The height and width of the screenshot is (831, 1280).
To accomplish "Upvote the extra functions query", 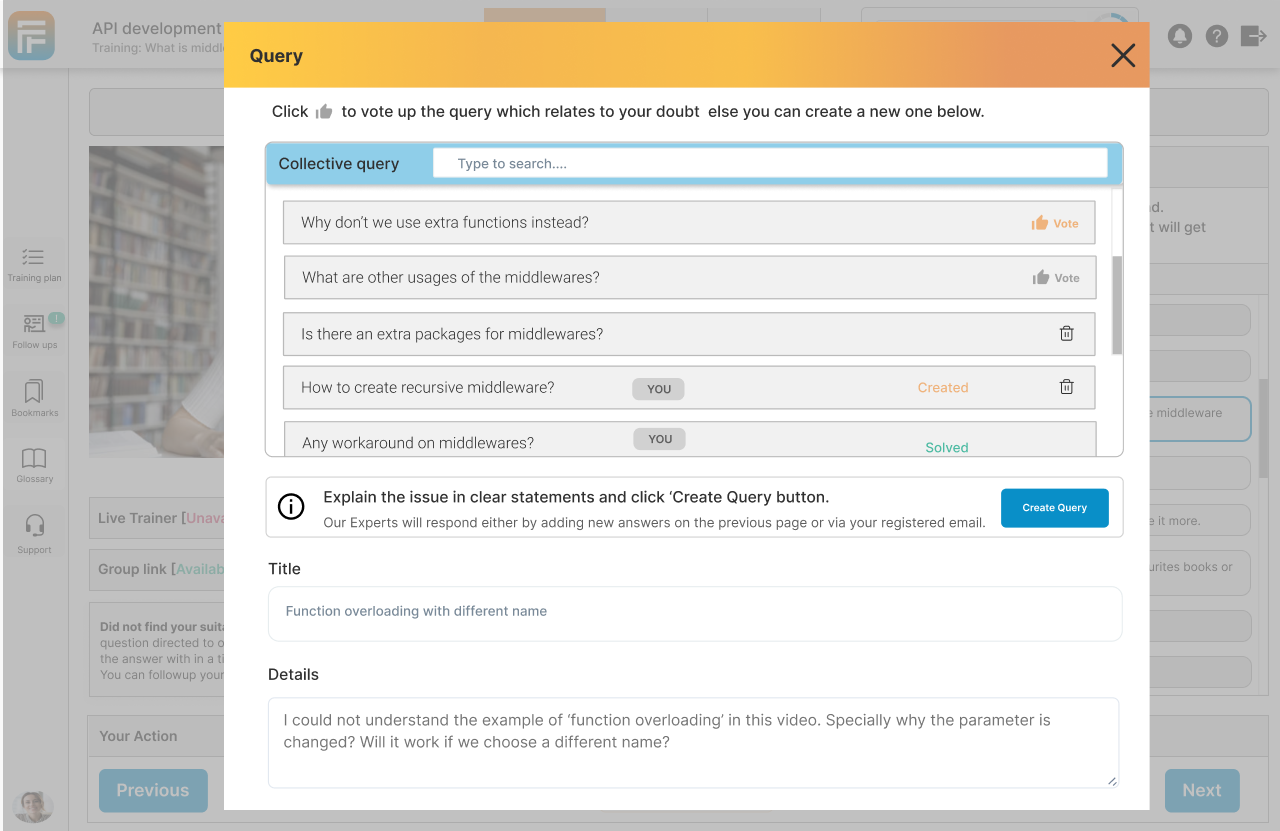I will tap(1054, 222).
